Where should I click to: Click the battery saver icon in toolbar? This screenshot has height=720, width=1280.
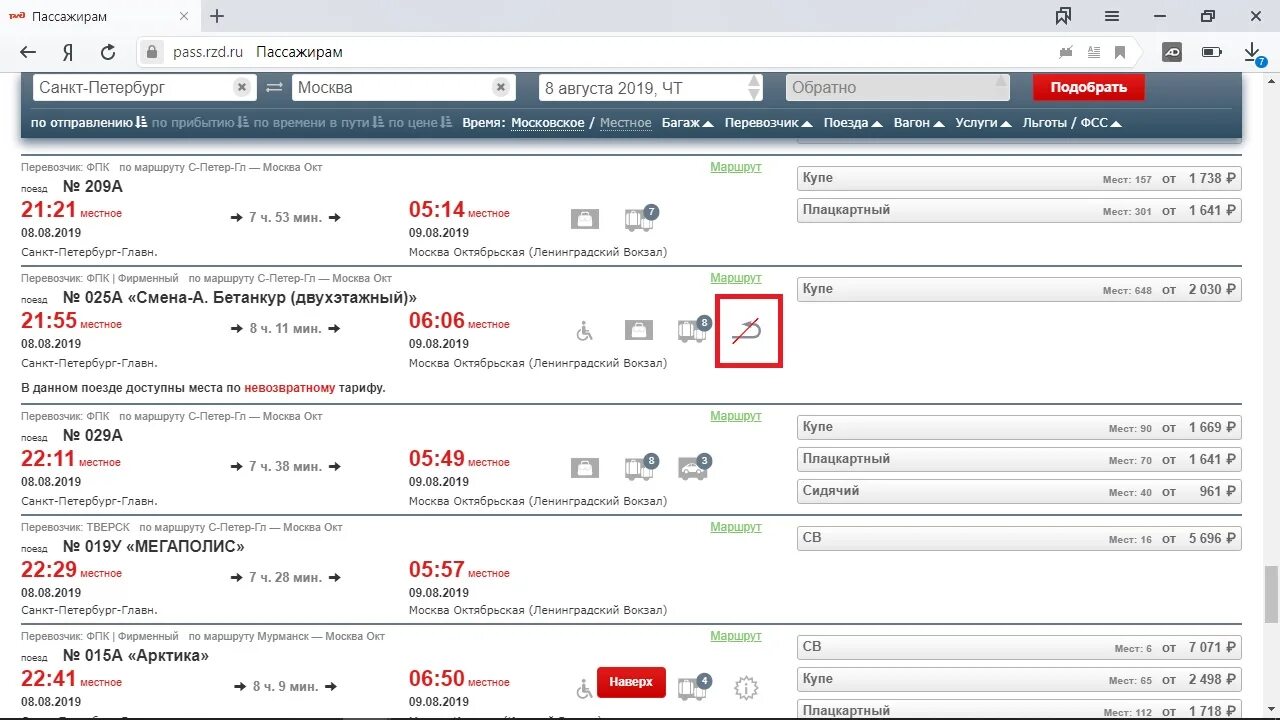pyautogui.click(x=1212, y=52)
